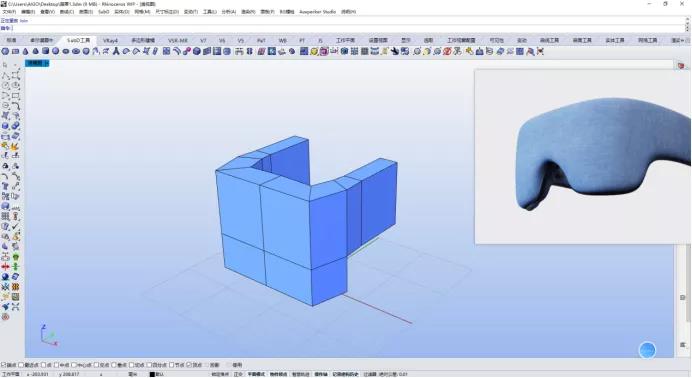Select the SubD cylinder primitive icon
The height and width of the screenshot is (378, 692).
45,51
